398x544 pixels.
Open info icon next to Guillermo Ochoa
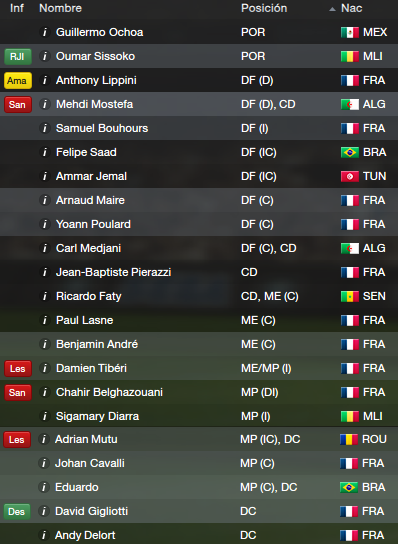tap(44, 32)
